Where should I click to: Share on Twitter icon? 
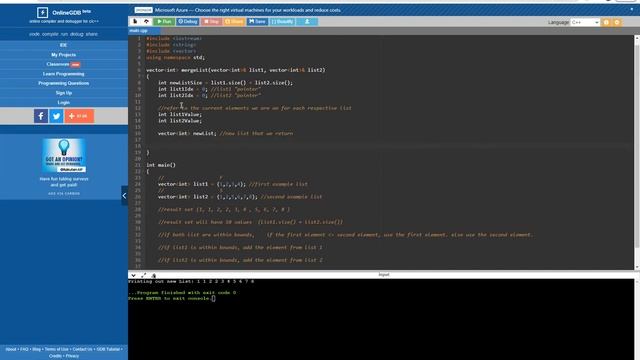(x=56, y=116)
